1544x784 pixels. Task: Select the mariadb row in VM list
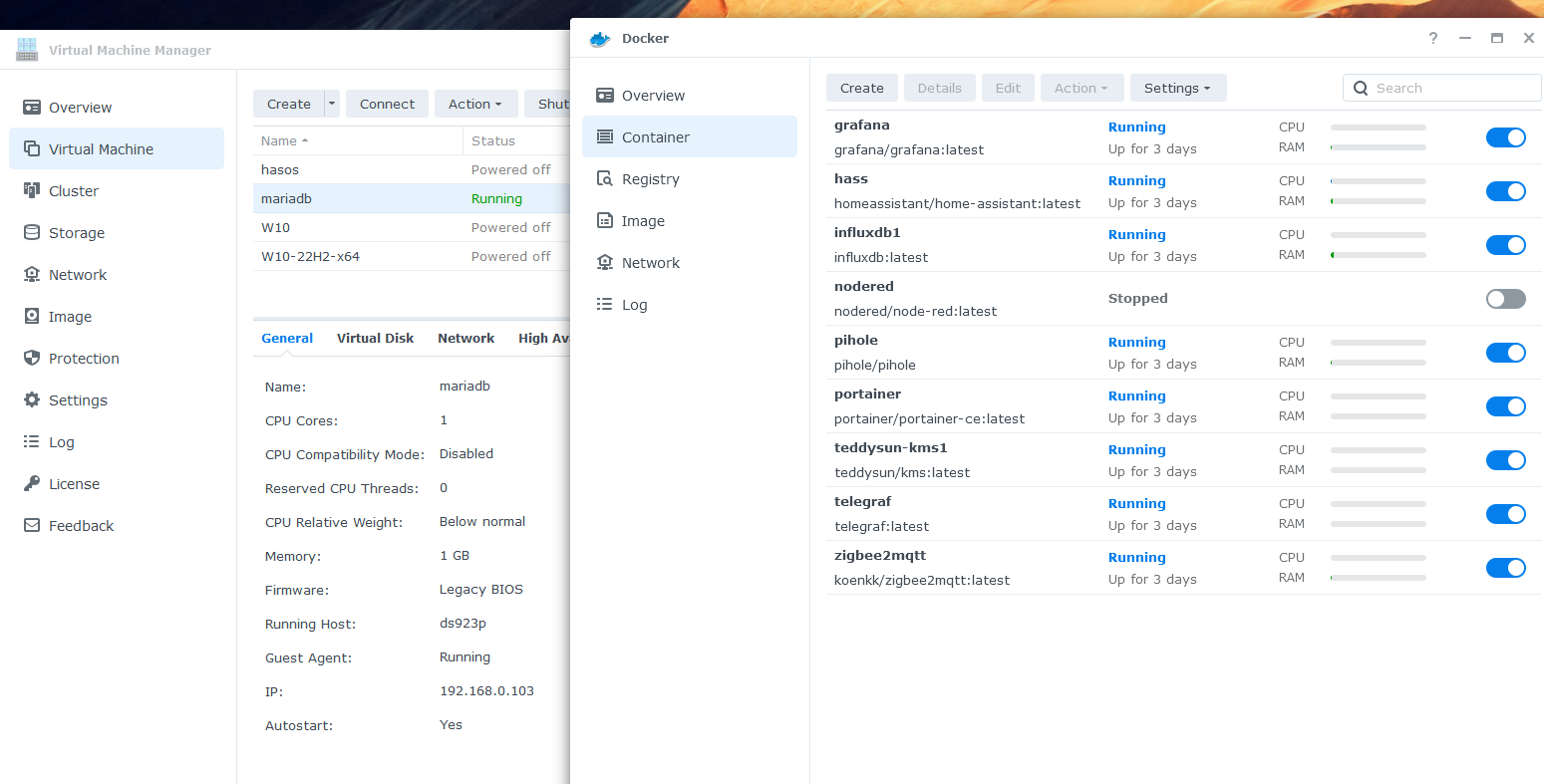[412, 198]
